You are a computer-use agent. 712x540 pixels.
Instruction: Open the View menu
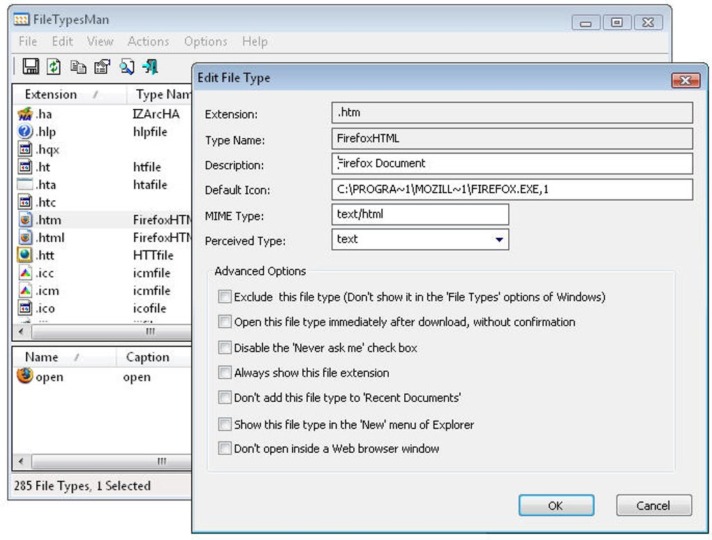click(100, 41)
